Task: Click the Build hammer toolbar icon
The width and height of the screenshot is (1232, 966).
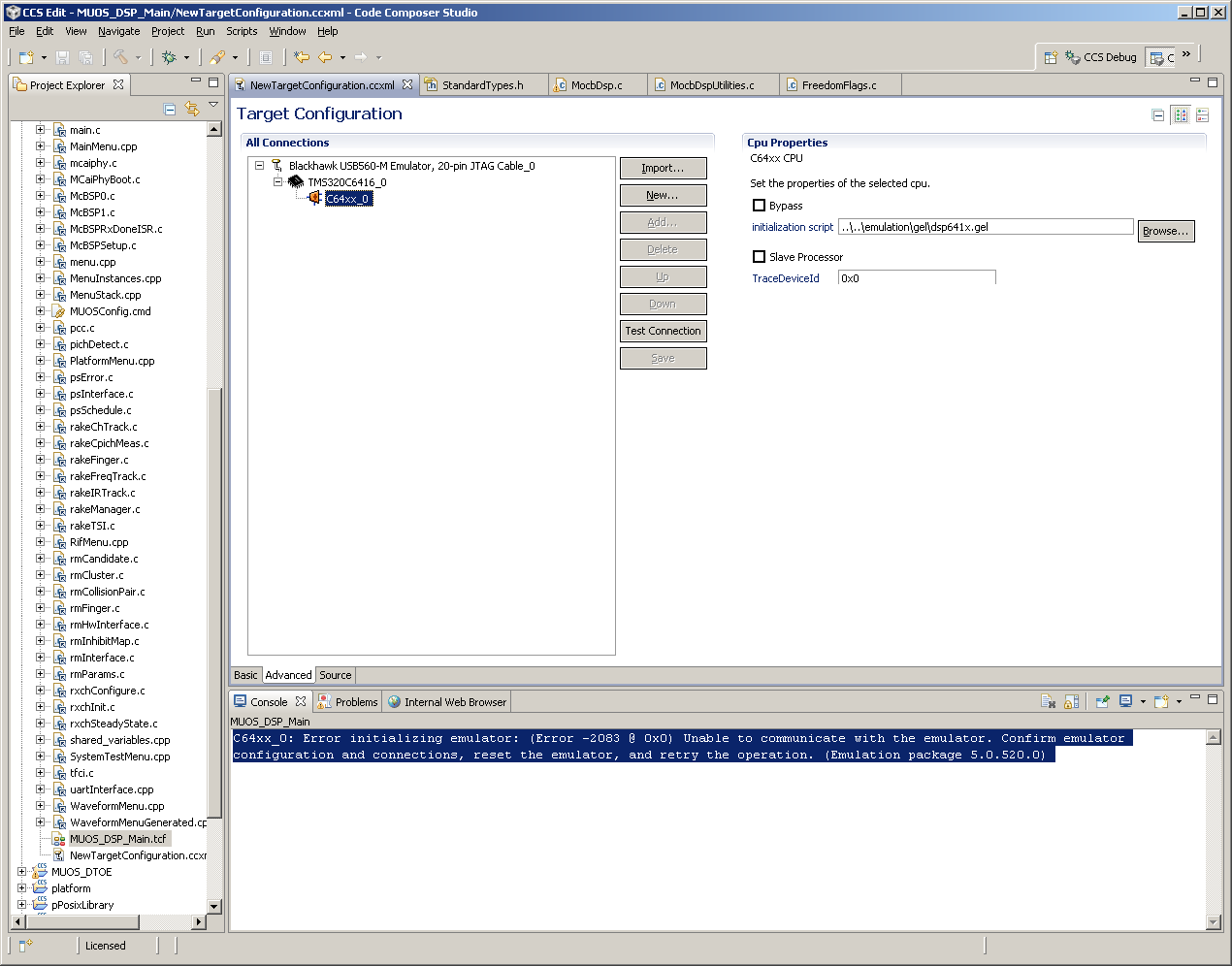Action: point(120,57)
